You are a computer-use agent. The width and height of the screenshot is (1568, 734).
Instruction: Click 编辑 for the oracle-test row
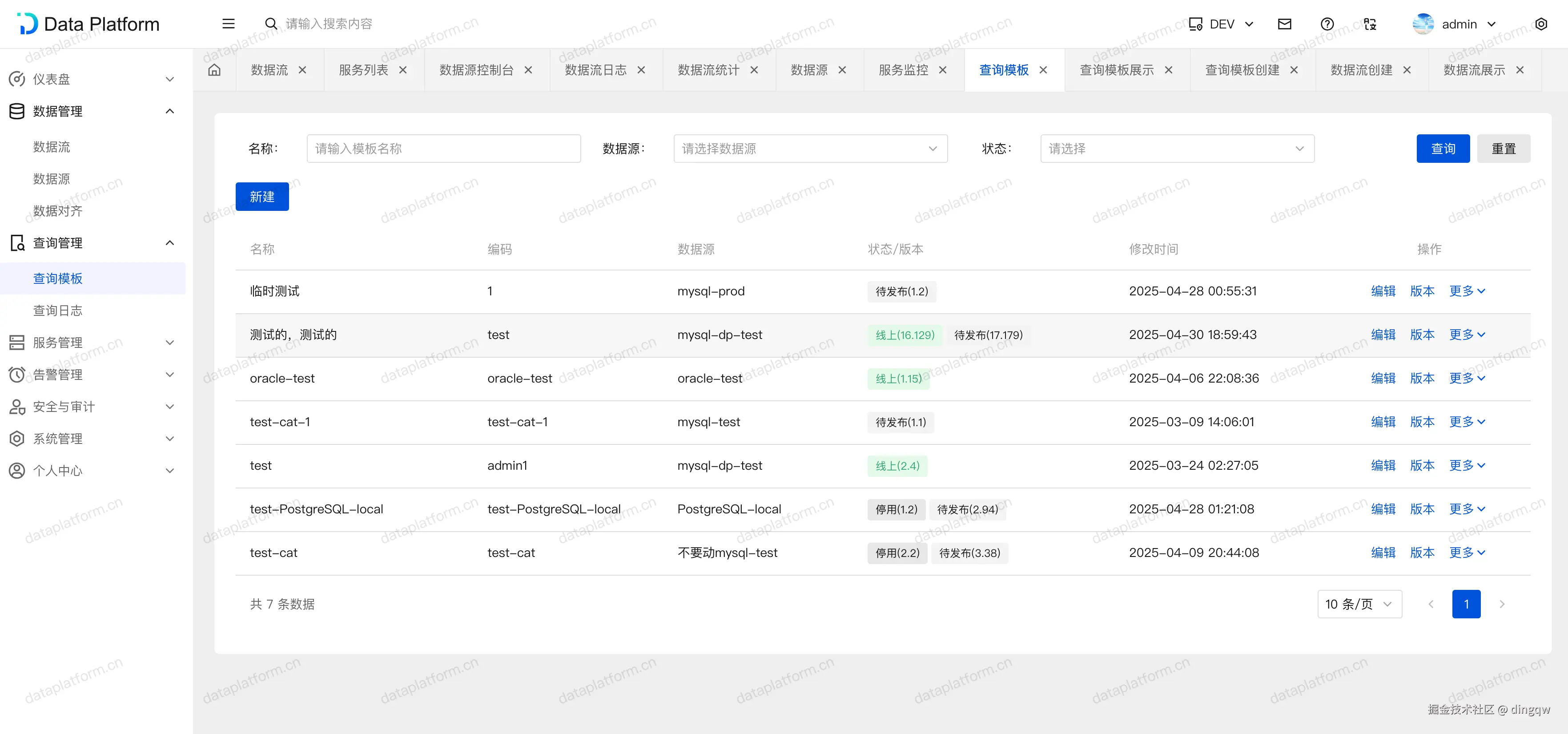click(1383, 378)
